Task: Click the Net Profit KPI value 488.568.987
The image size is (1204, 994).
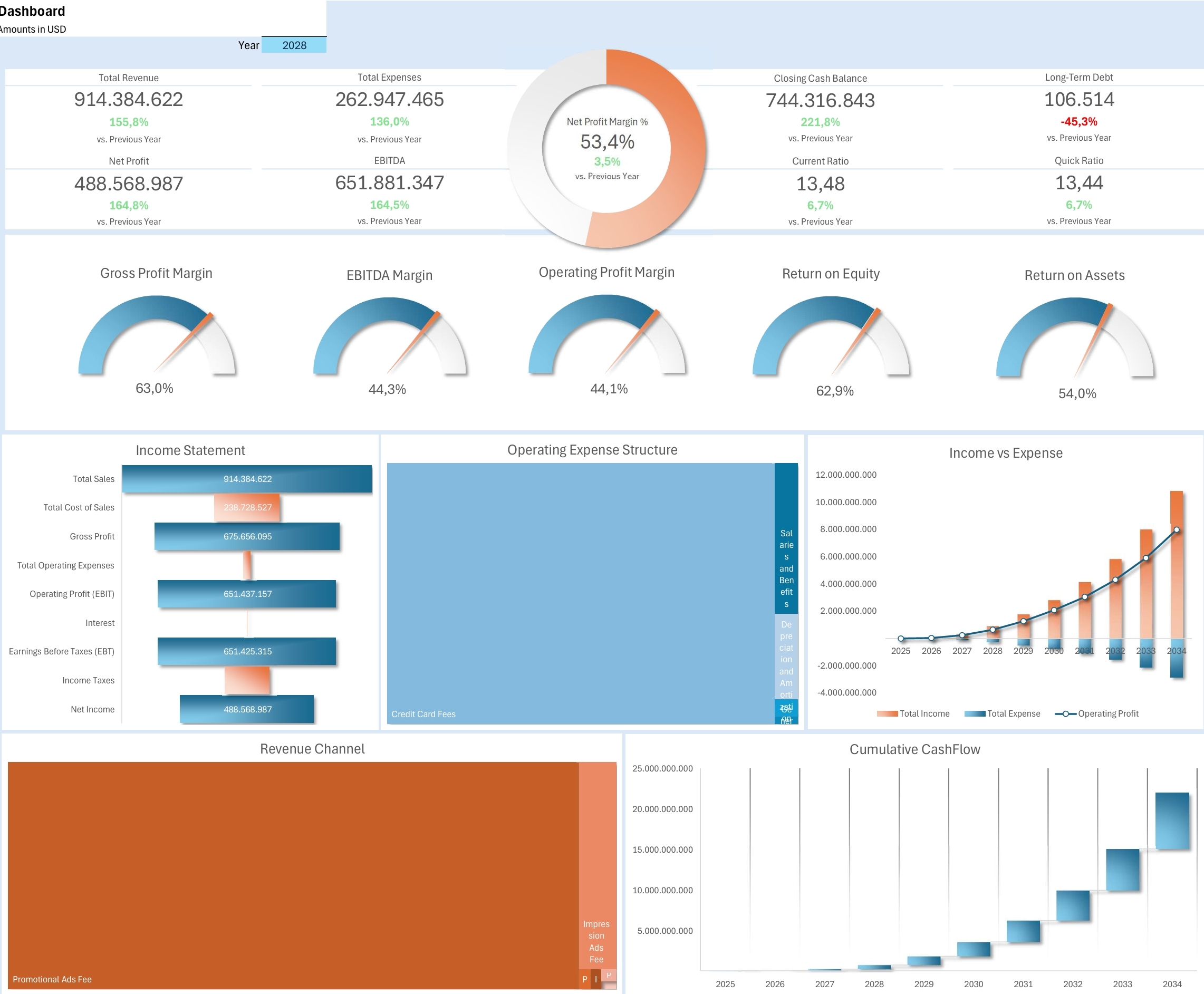Action: click(128, 184)
